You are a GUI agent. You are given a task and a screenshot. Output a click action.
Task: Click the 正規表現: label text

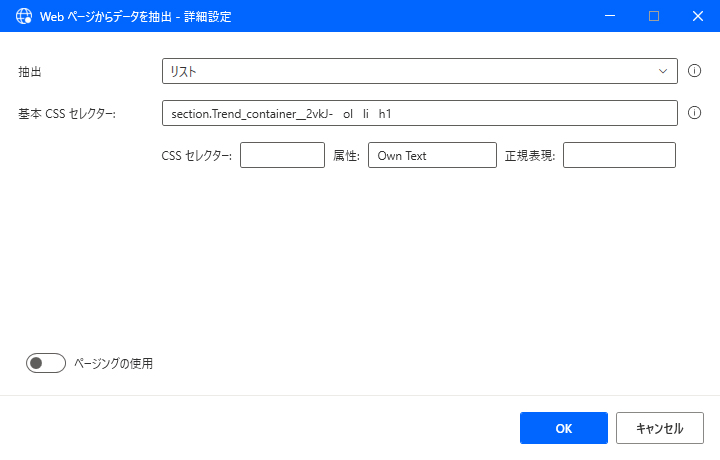(x=530, y=156)
